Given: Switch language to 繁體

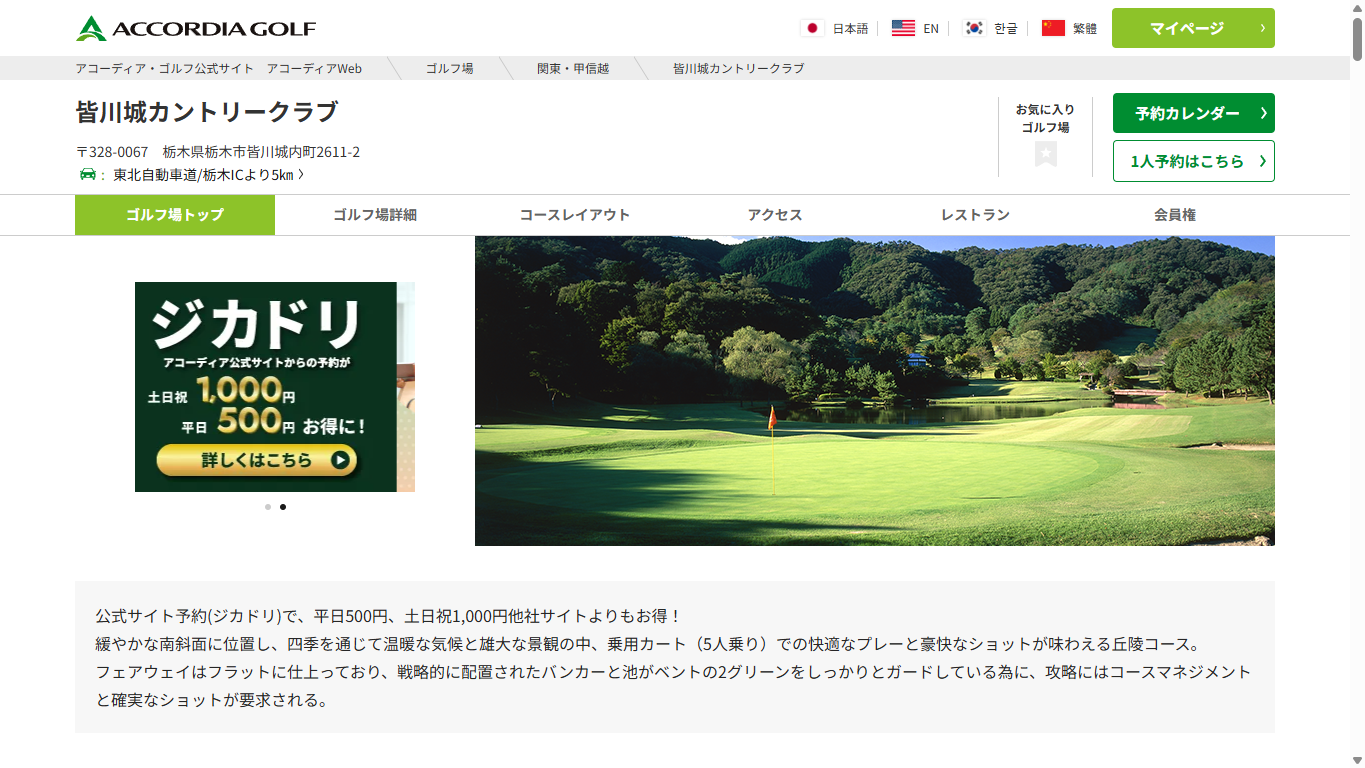Looking at the screenshot, I should point(1085,28).
